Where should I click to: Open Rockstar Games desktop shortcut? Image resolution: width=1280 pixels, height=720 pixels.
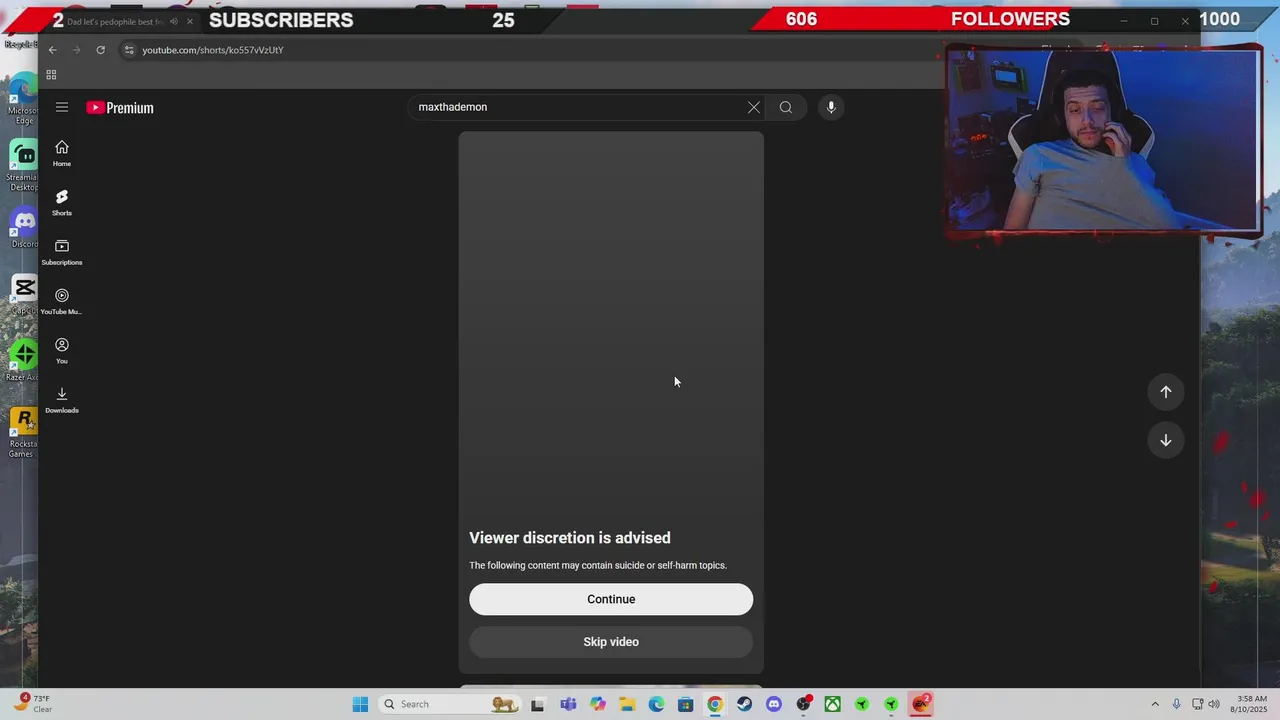[x=24, y=433]
